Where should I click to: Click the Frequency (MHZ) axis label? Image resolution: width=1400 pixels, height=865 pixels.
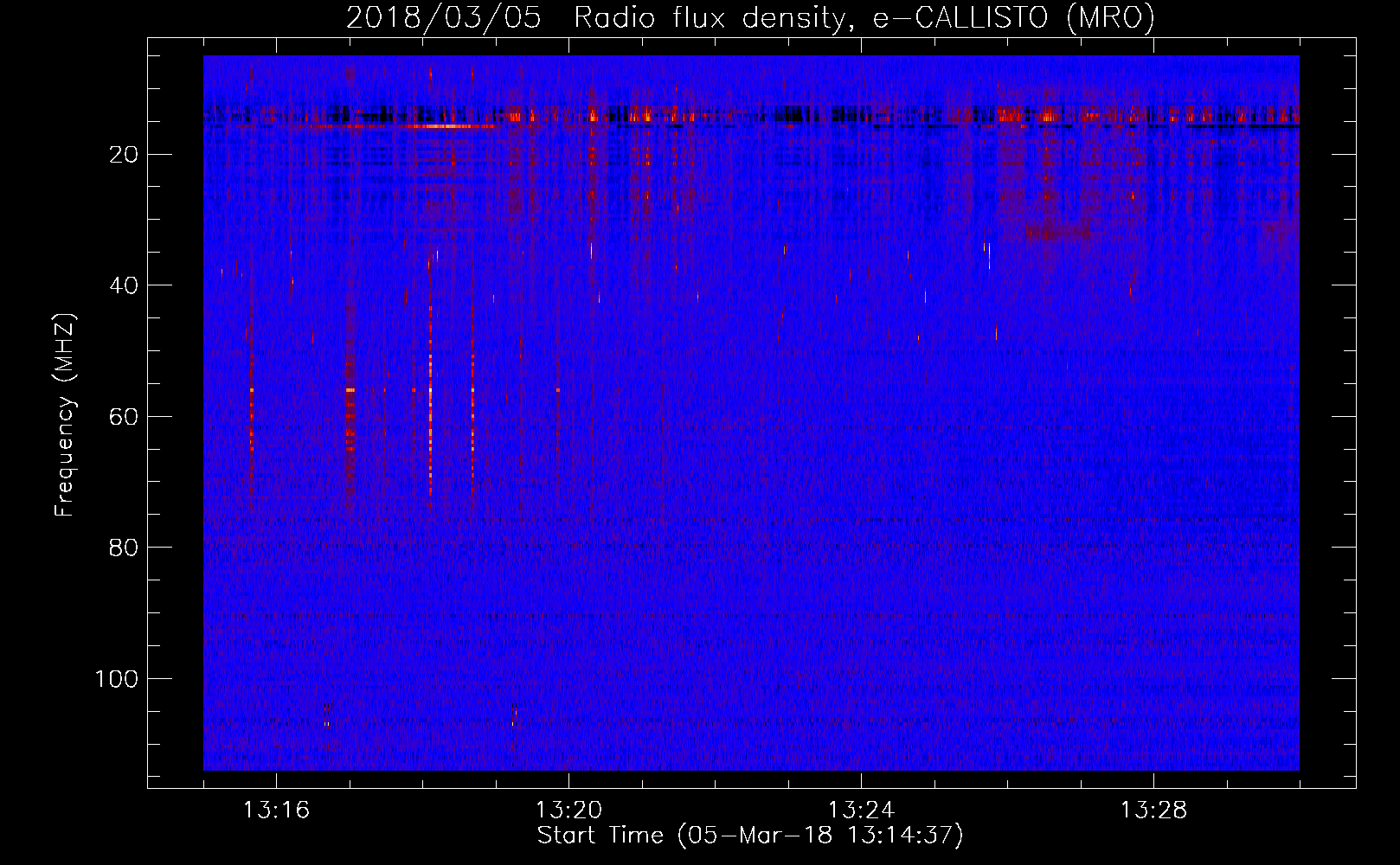pos(66,415)
